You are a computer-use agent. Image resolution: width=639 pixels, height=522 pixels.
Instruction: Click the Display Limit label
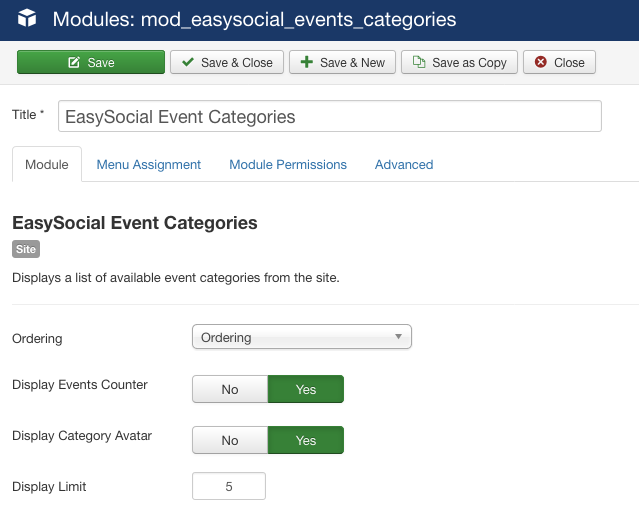[49, 486]
